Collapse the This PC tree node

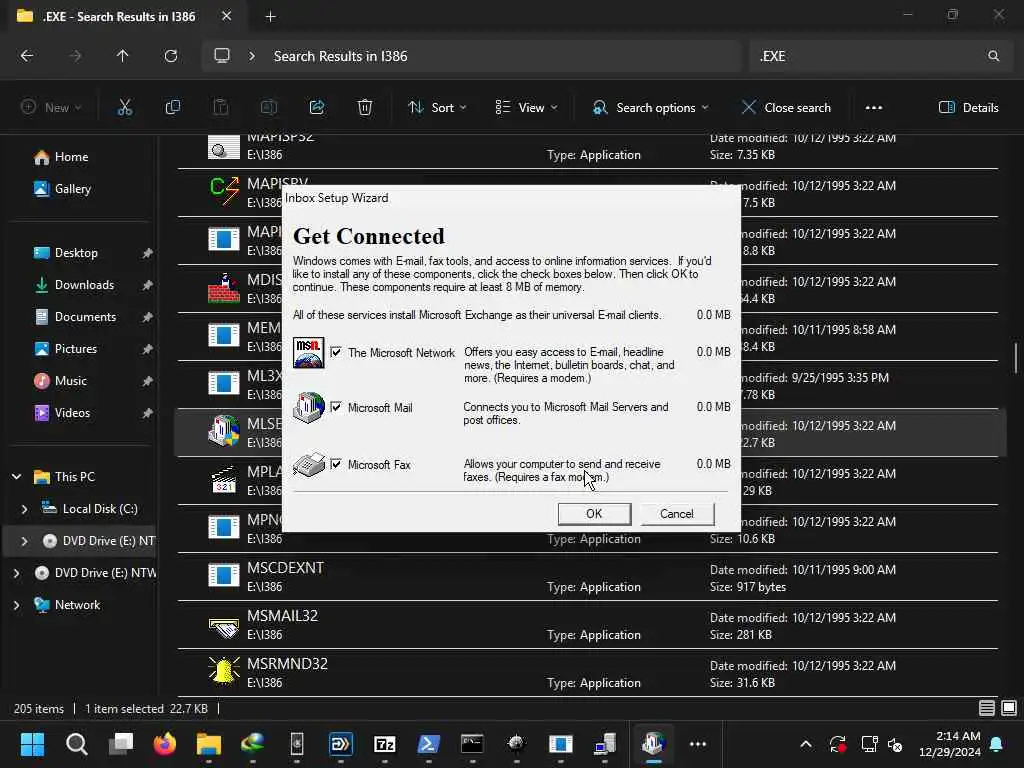(x=17, y=477)
